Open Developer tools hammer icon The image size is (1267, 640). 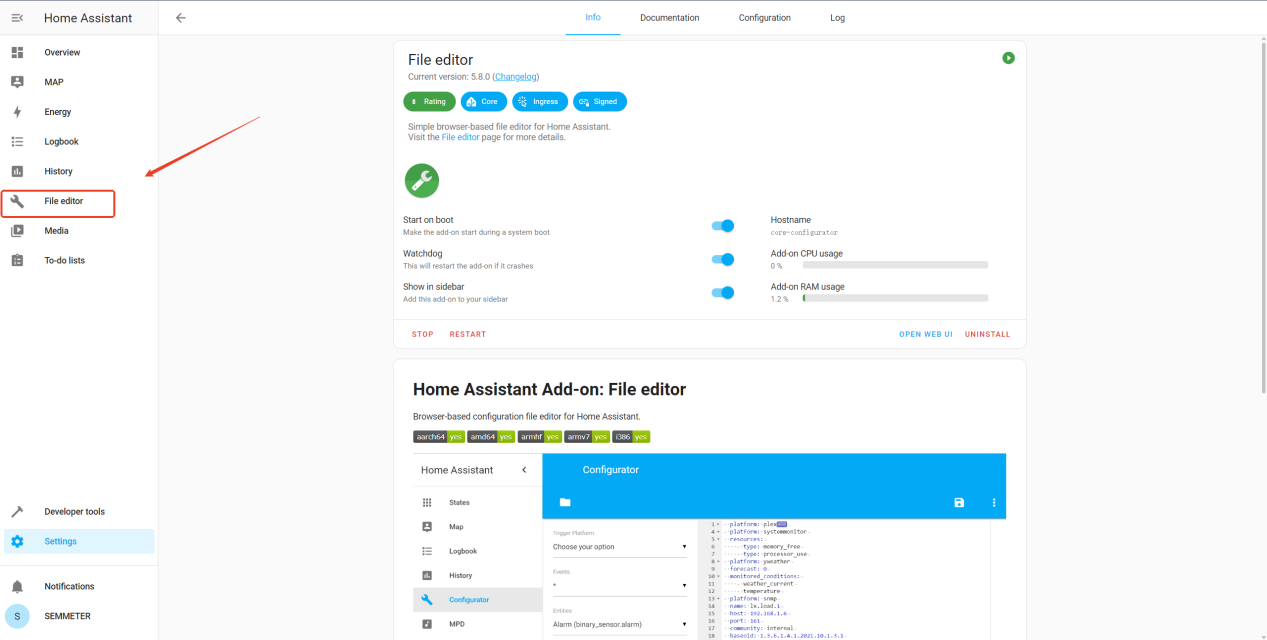[17, 512]
